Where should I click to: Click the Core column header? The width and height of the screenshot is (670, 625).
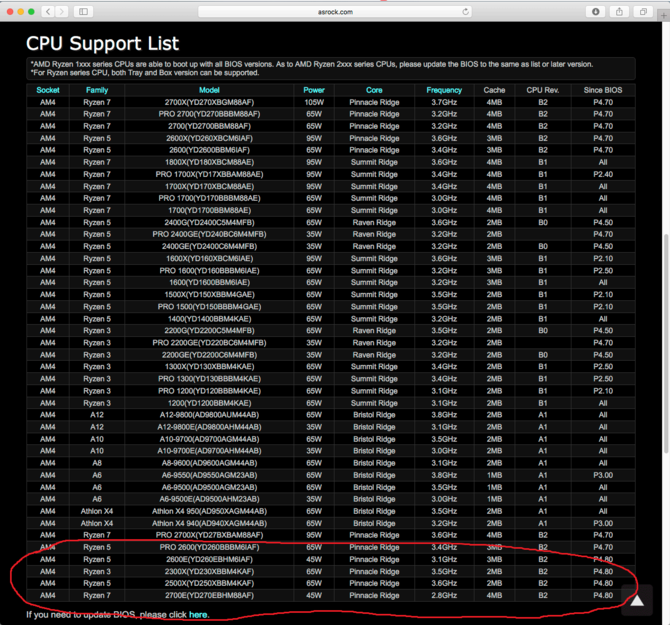(x=374, y=90)
